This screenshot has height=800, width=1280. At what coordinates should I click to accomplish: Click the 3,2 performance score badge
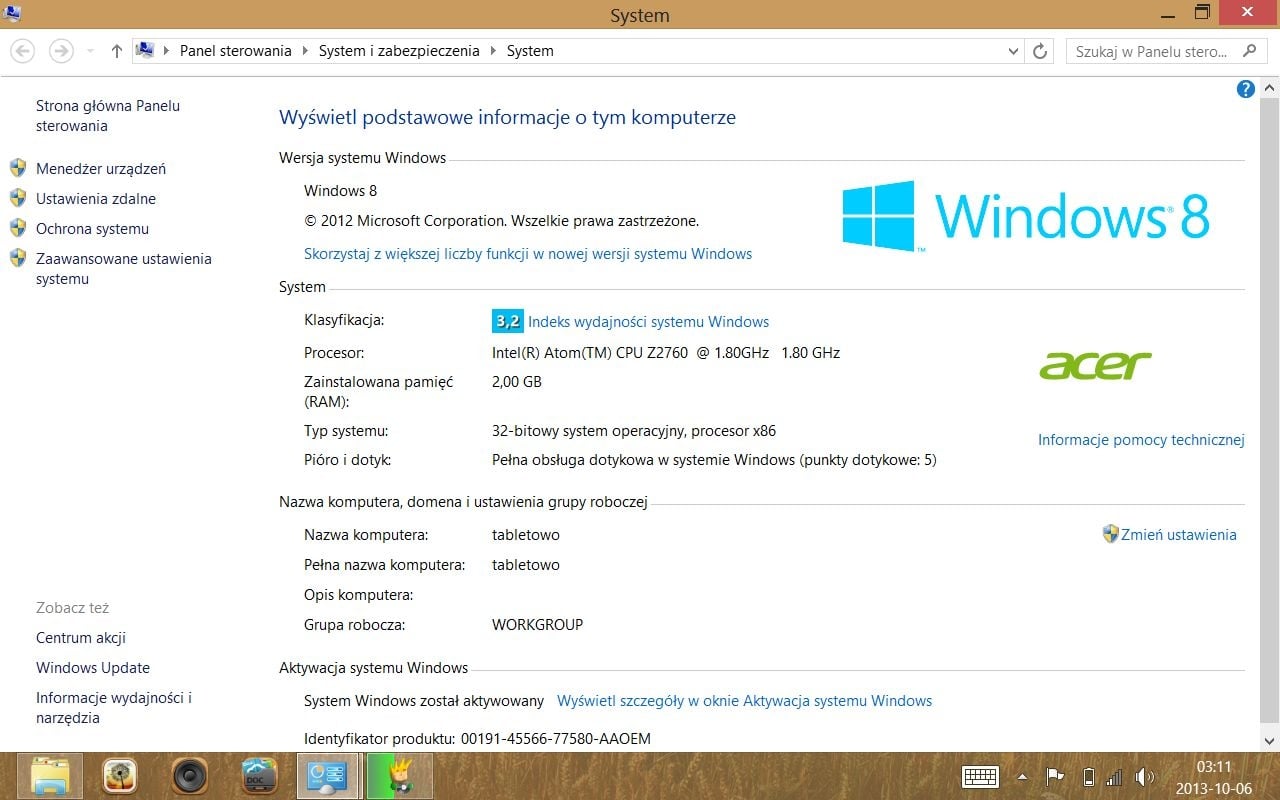pyautogui.click(x=507, y=321)
